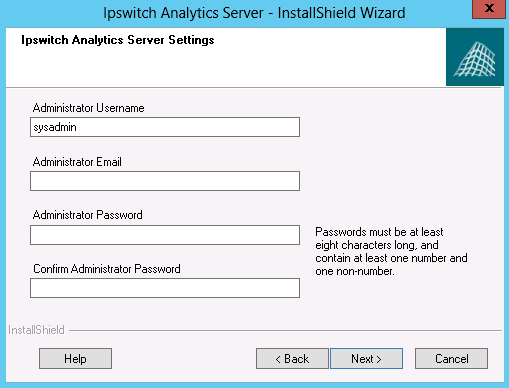This screenshot has width=509, height=388.
Task: Close the InstallShield Wizard window
Action: pyautogui.click(x=489, y=9)
